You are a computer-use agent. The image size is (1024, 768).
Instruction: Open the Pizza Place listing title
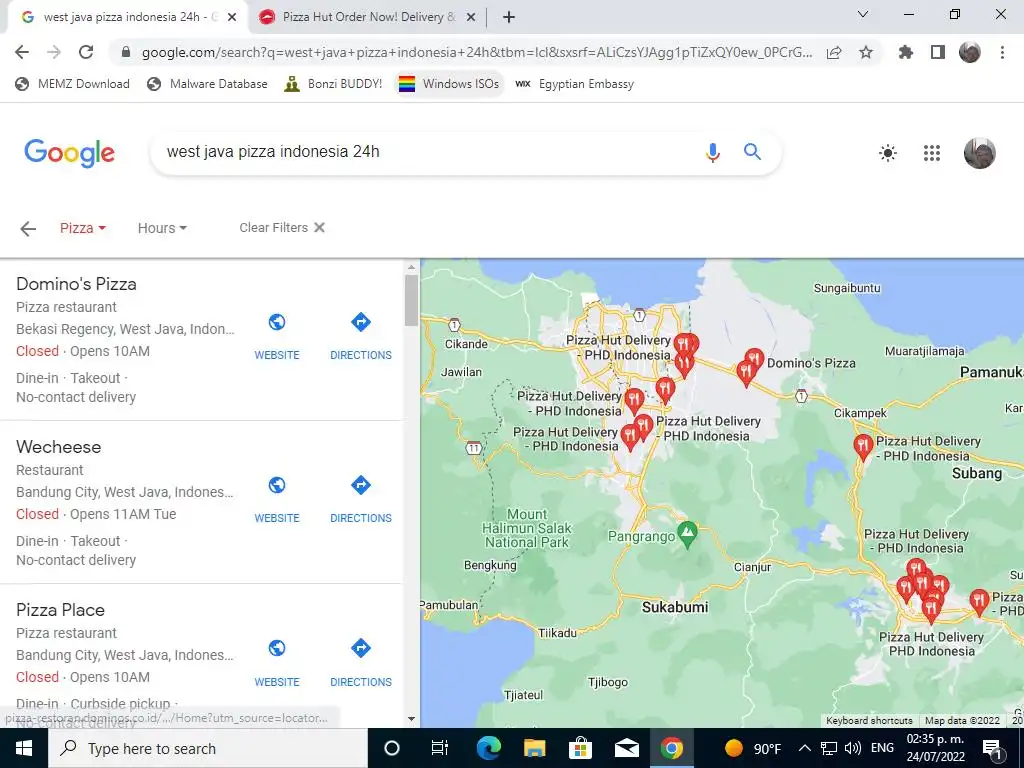click(60, 610)
